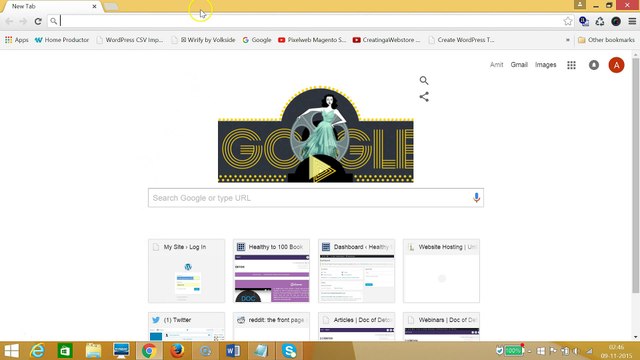
Task: Open the Chrome people profile button
Action: pos(580,5)
